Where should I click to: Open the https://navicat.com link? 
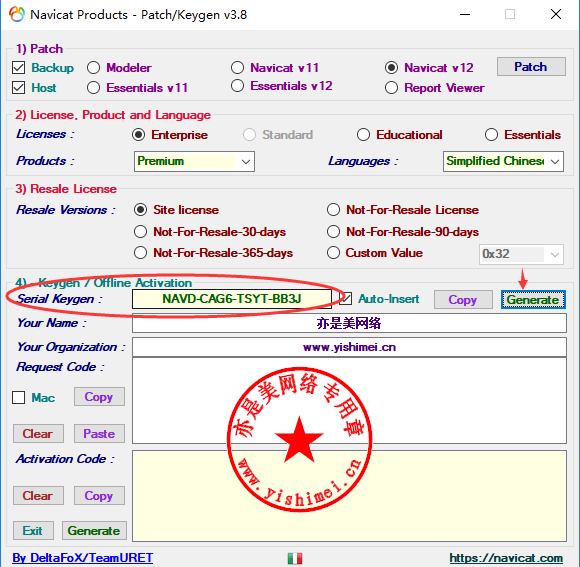point(506,558)
